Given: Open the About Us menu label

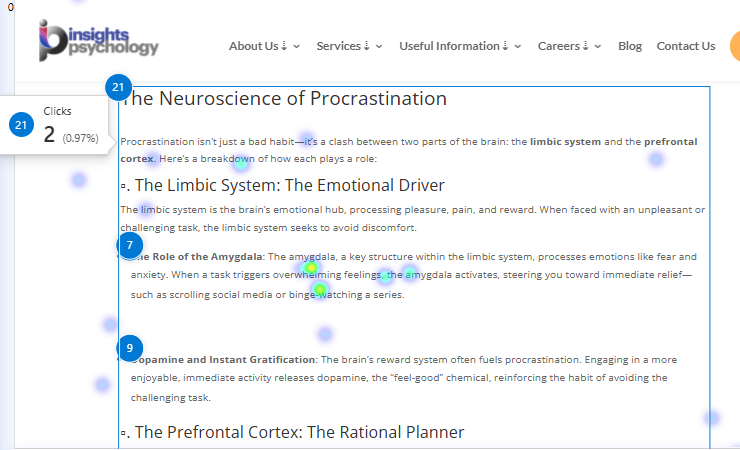Looking at the screenshot, I should click(253, 46).
